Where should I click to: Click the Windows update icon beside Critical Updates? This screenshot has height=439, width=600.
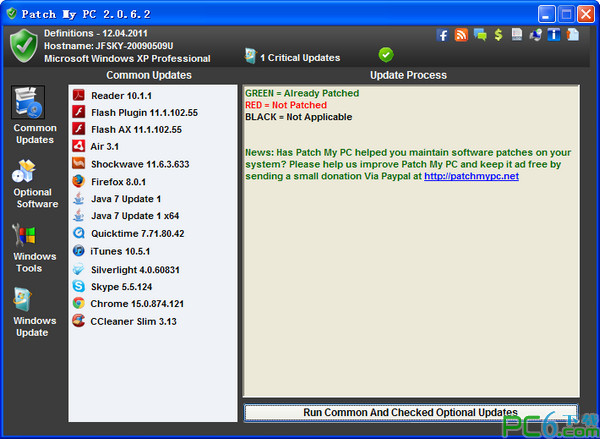coord(250,56)
